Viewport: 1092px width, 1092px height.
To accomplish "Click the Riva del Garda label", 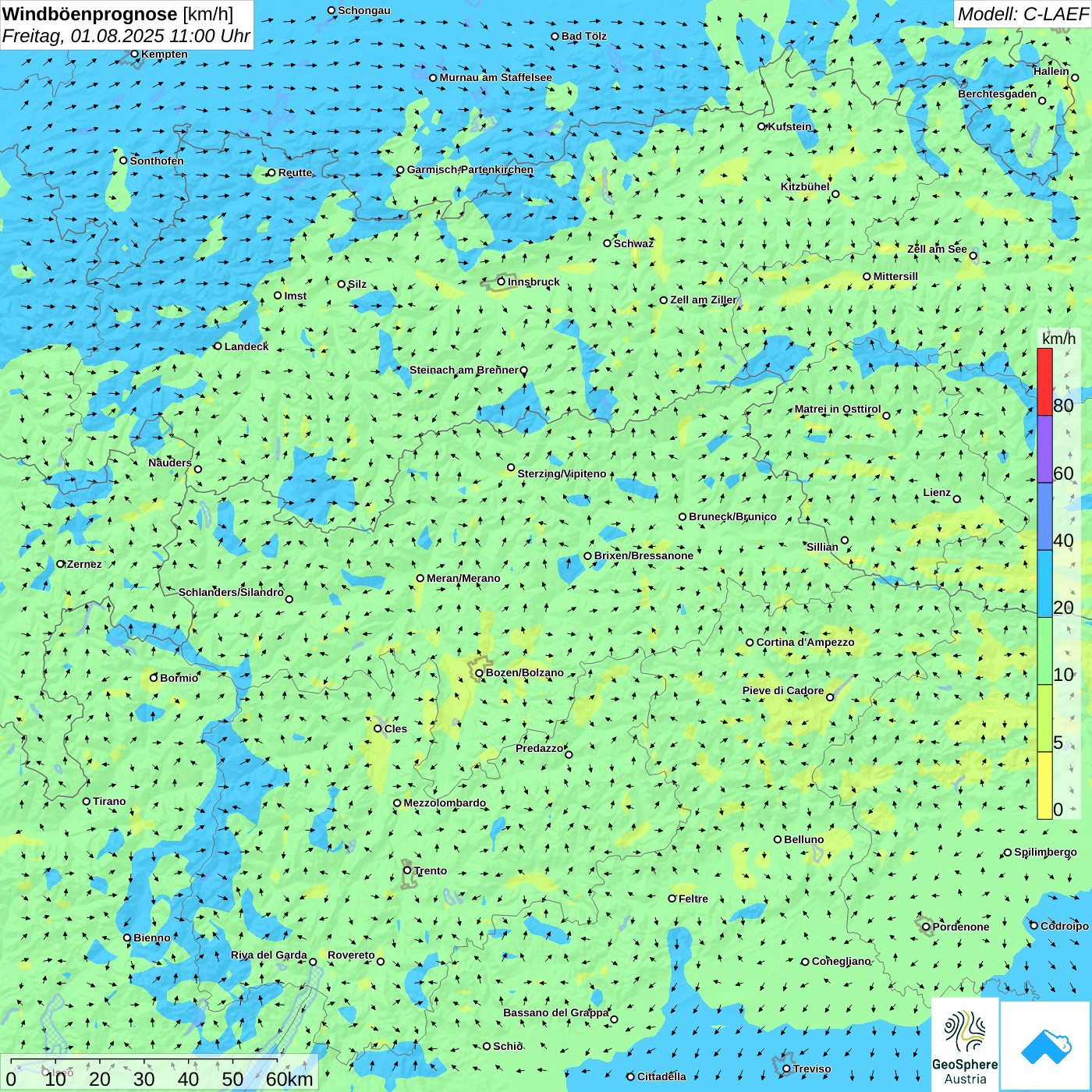I will coord(269,955).
